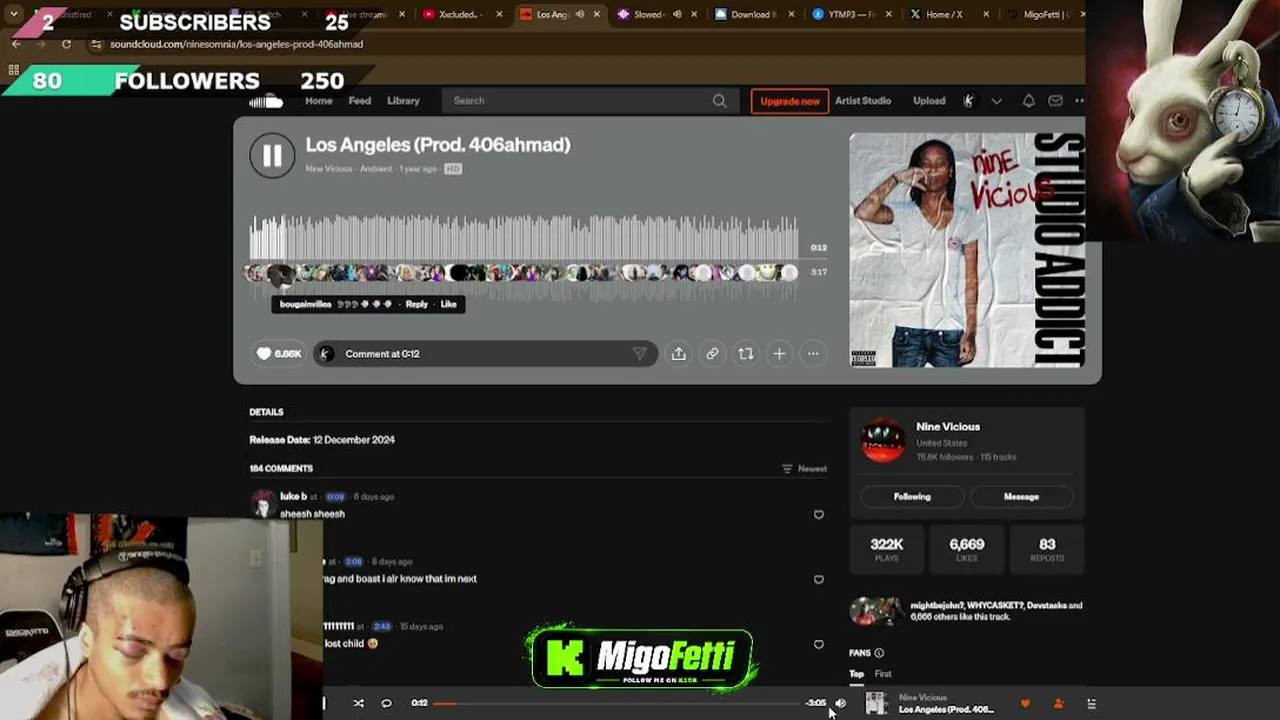Mute the volume in player bar
The width and height of the screenshot is (1280, 720).
841,703
